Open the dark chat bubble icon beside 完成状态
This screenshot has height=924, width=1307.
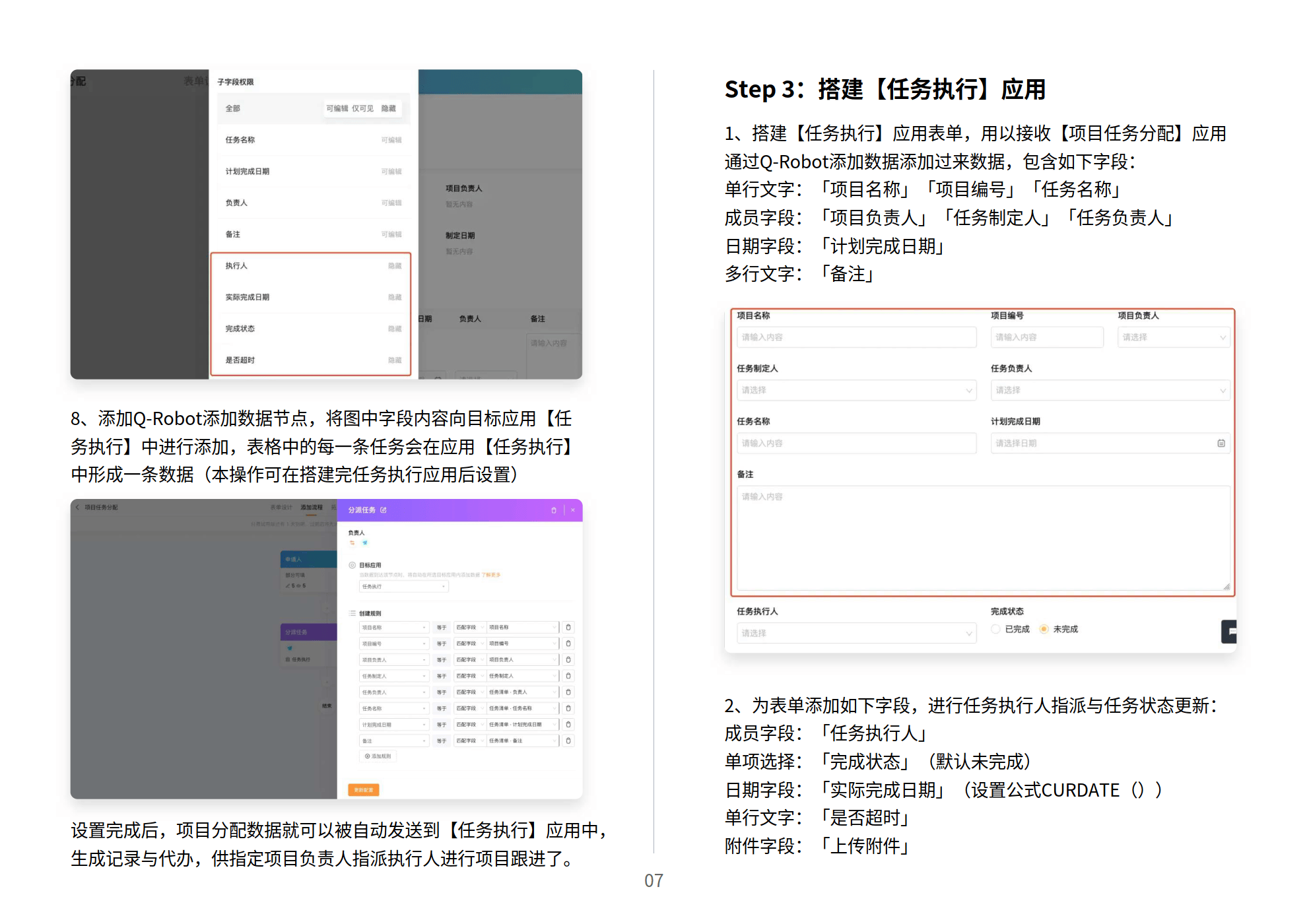1229,632
